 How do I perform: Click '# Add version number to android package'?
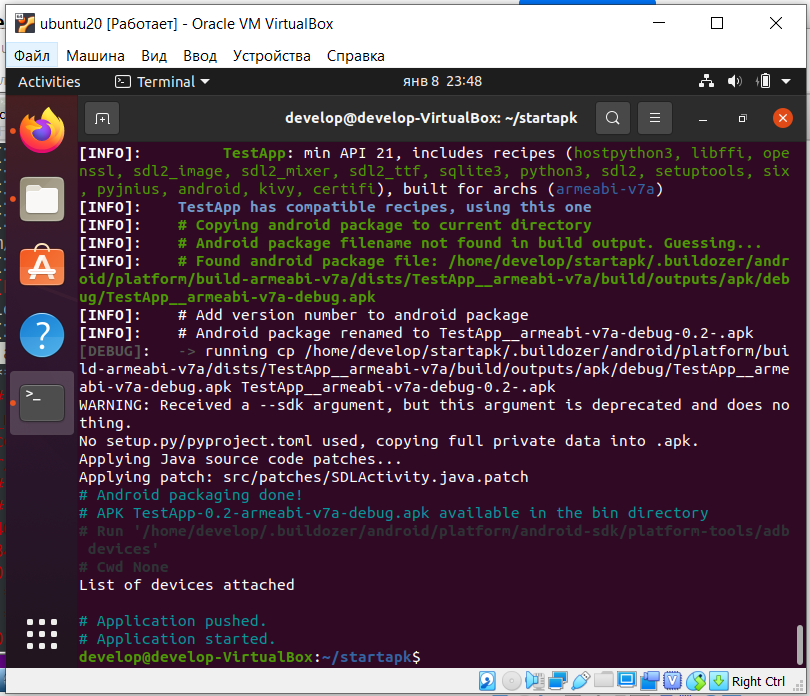(x=353, y=315)
